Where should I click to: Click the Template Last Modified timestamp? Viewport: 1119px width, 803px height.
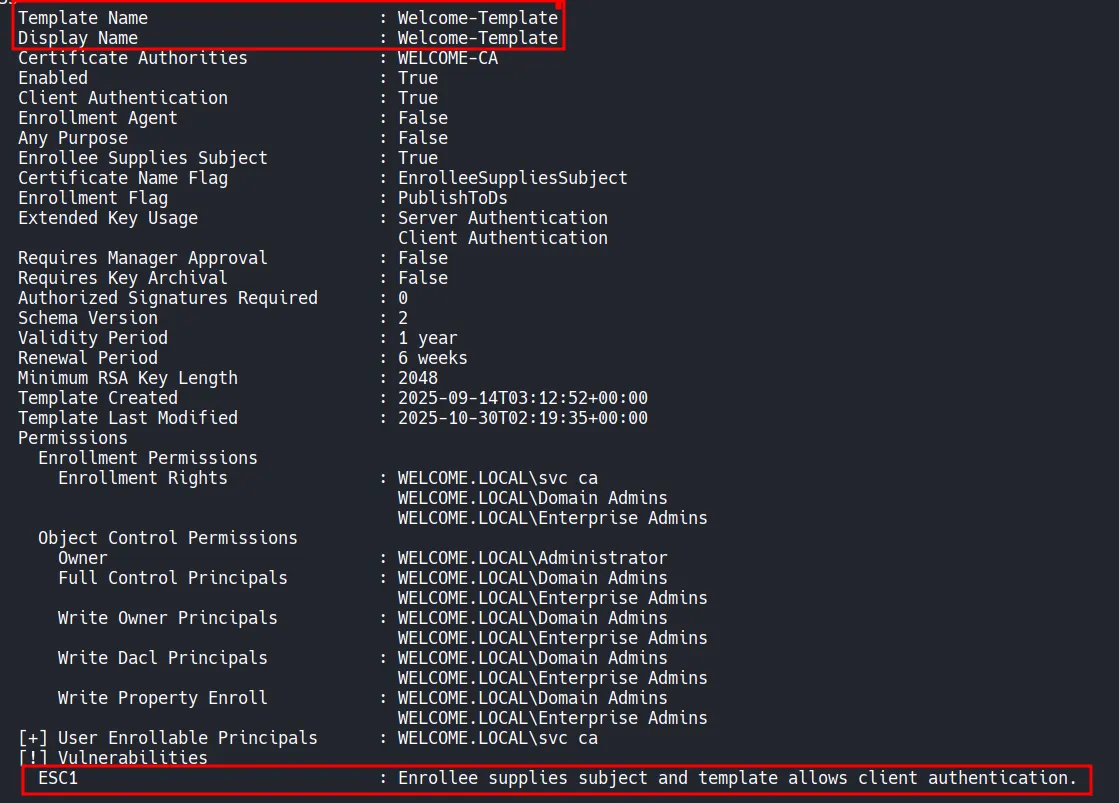522,418
